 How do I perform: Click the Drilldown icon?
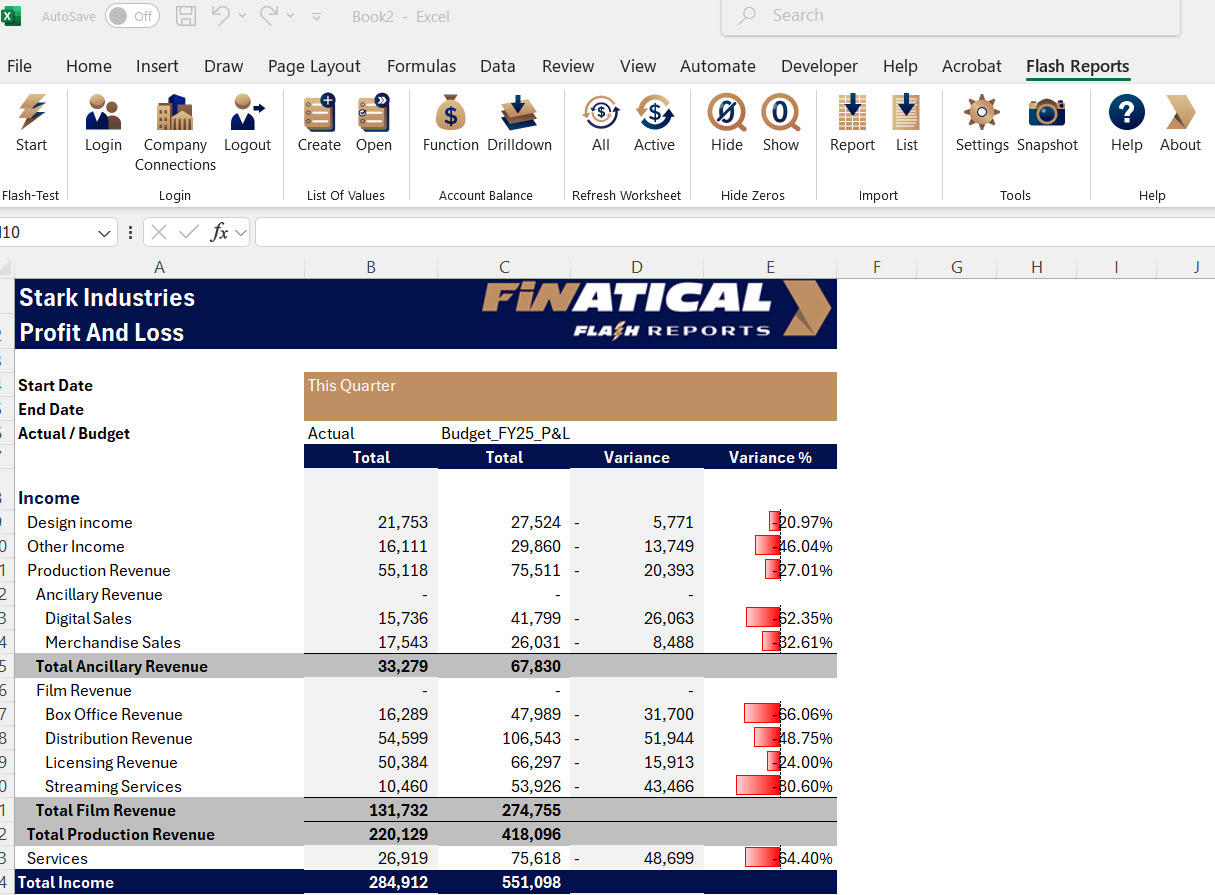pyautogui.click(x=519, y=112)
